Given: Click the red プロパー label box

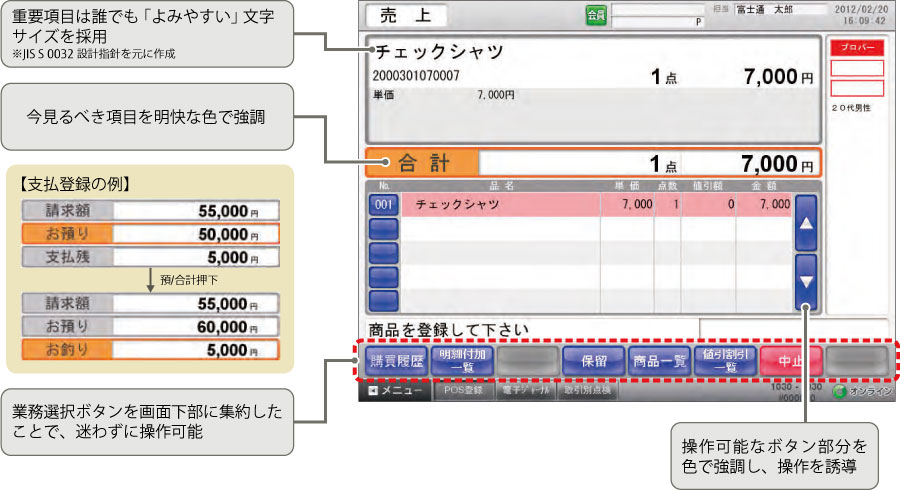Looking at the screenshot, I should [x=857, y=48].
